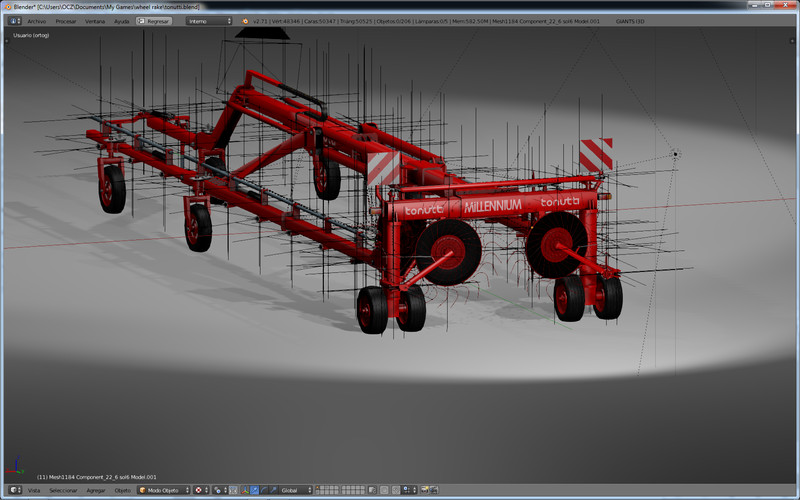Open the info editor type selector icon
800x500 pixels.
(x=14, y=20)
